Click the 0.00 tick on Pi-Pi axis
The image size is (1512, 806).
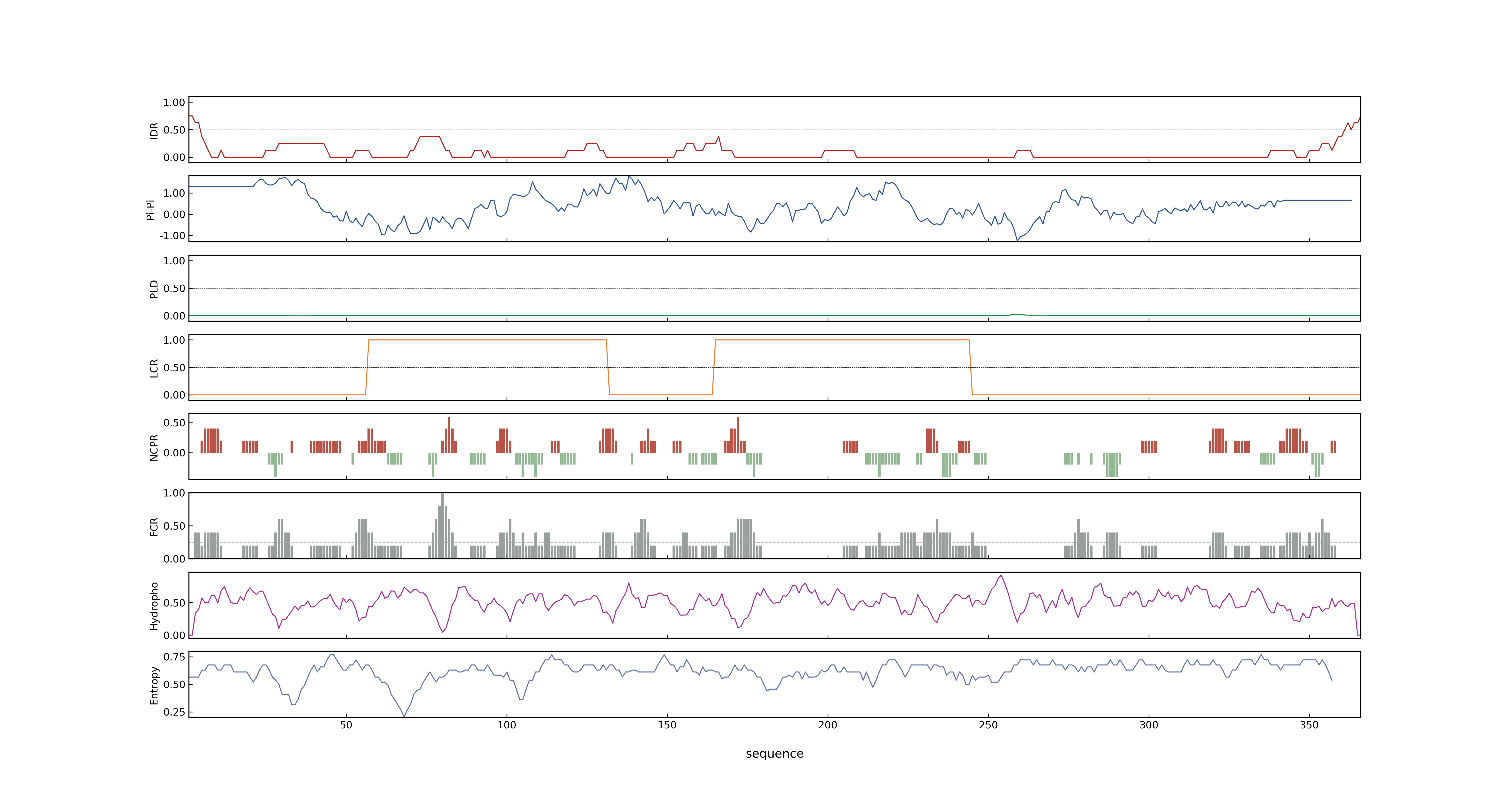(174, 215)
